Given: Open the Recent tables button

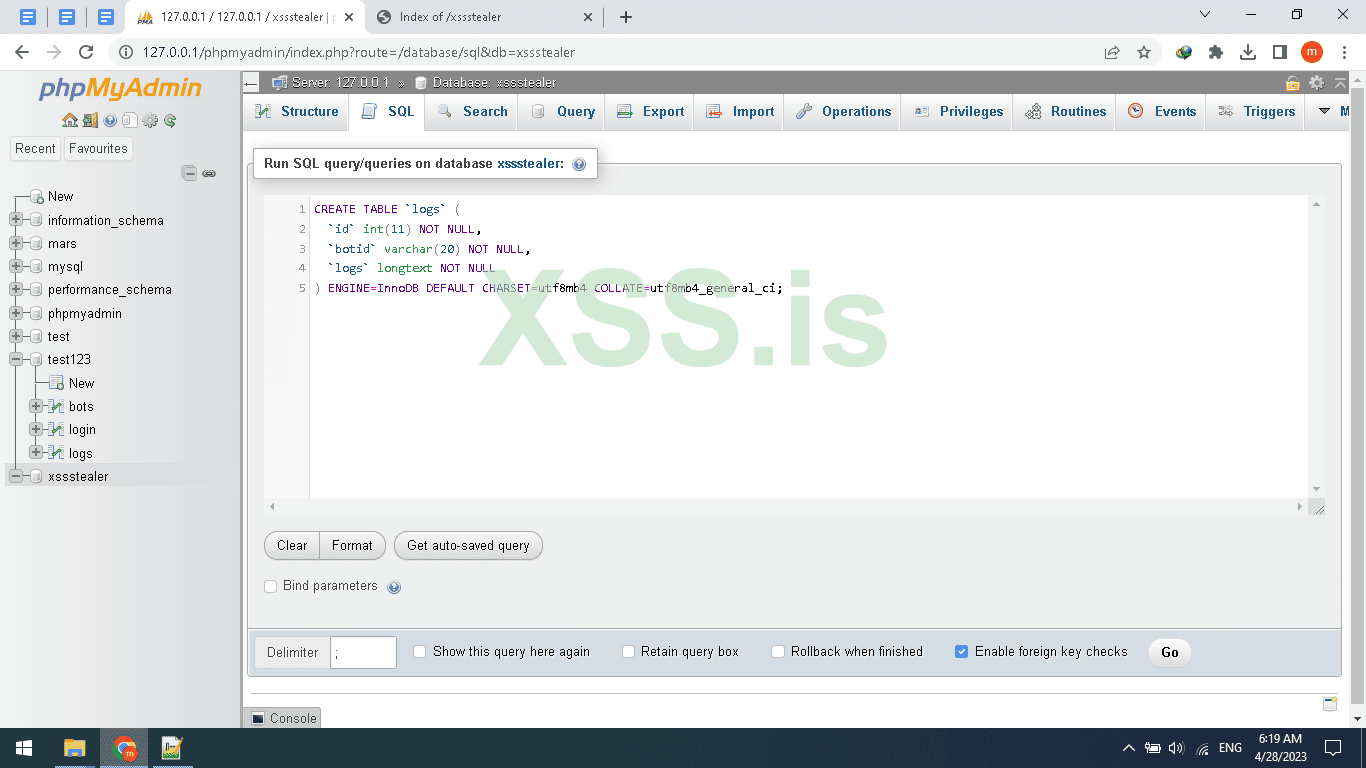Looking at the screenshot, I should [35, 148].
